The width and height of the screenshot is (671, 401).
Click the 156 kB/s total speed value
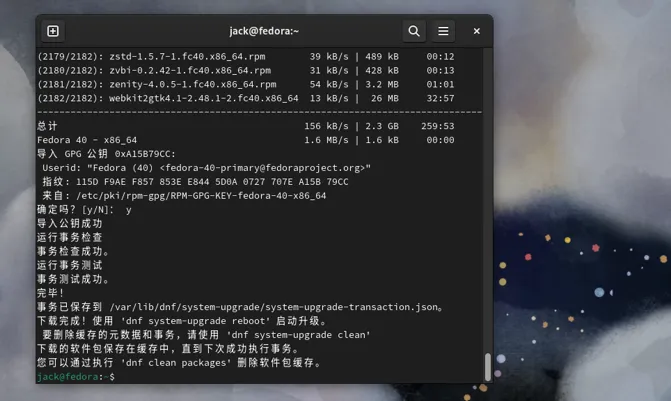pyautogui.click(x=326, y=126)
